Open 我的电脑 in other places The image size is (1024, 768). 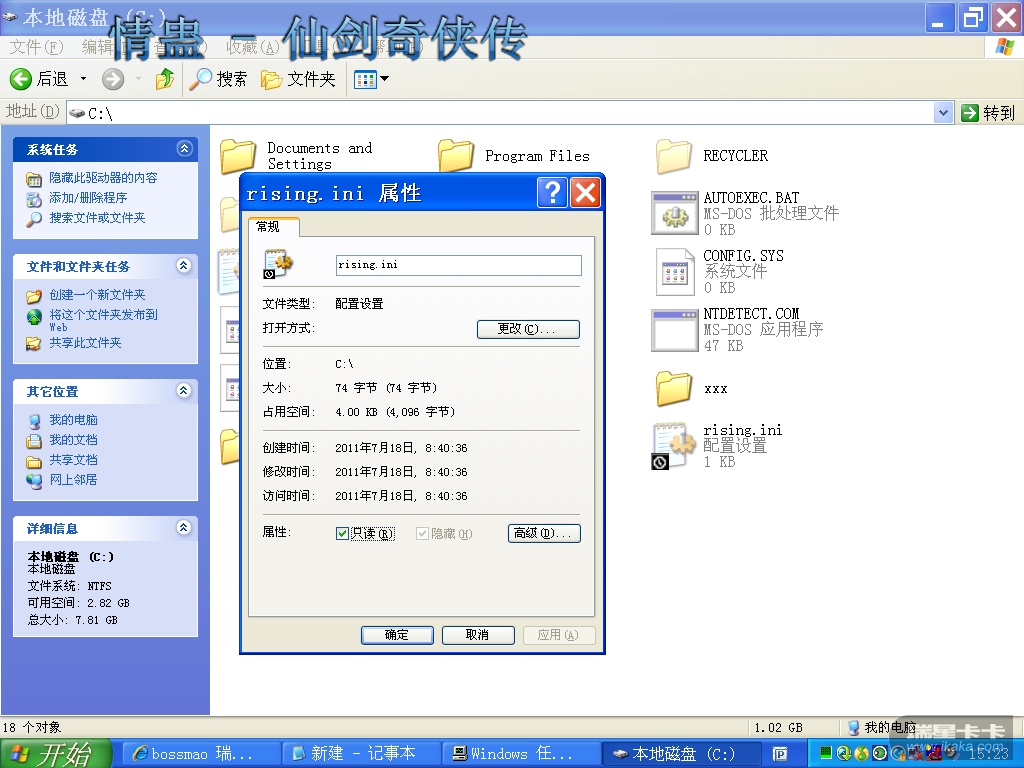coord(73,420)
